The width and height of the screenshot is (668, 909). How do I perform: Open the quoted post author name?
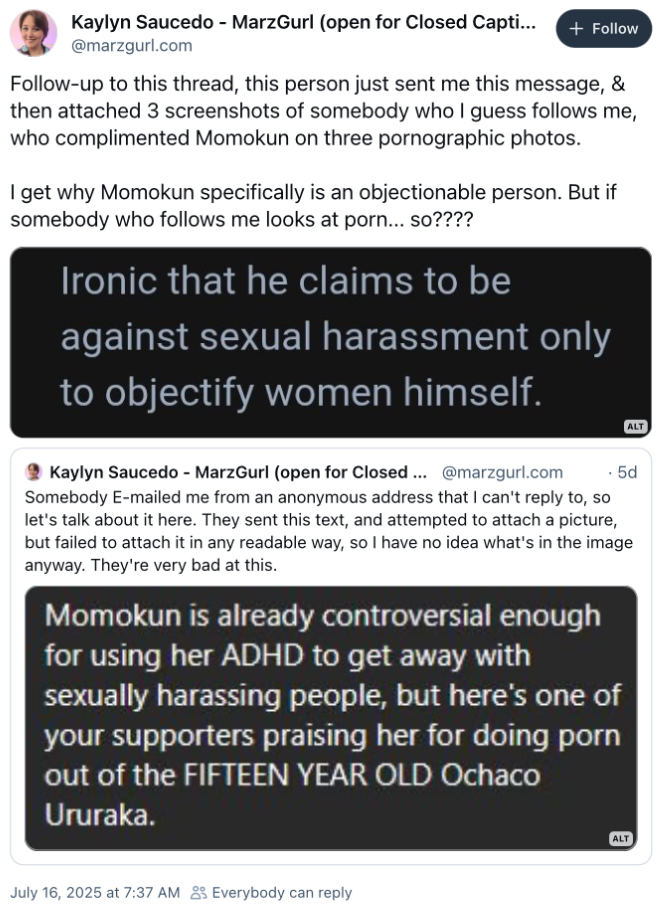point(238,472)
